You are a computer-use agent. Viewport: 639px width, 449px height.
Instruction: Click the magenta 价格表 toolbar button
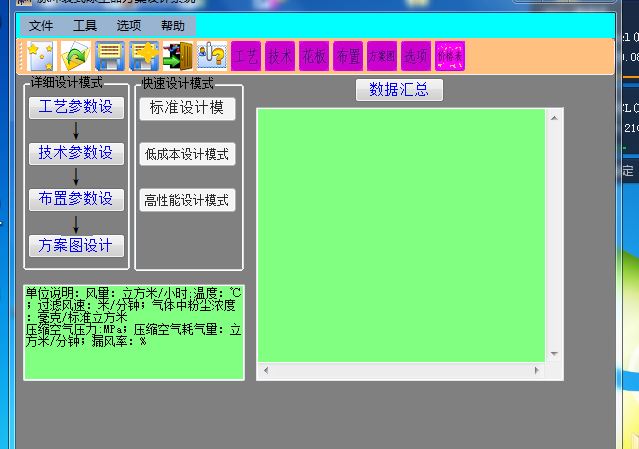[450, 56]
